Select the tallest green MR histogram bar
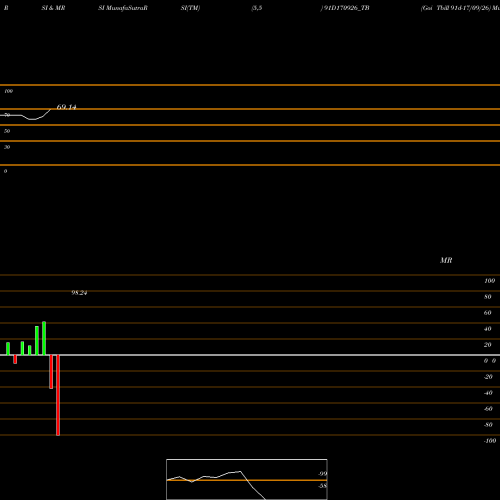 44,338
